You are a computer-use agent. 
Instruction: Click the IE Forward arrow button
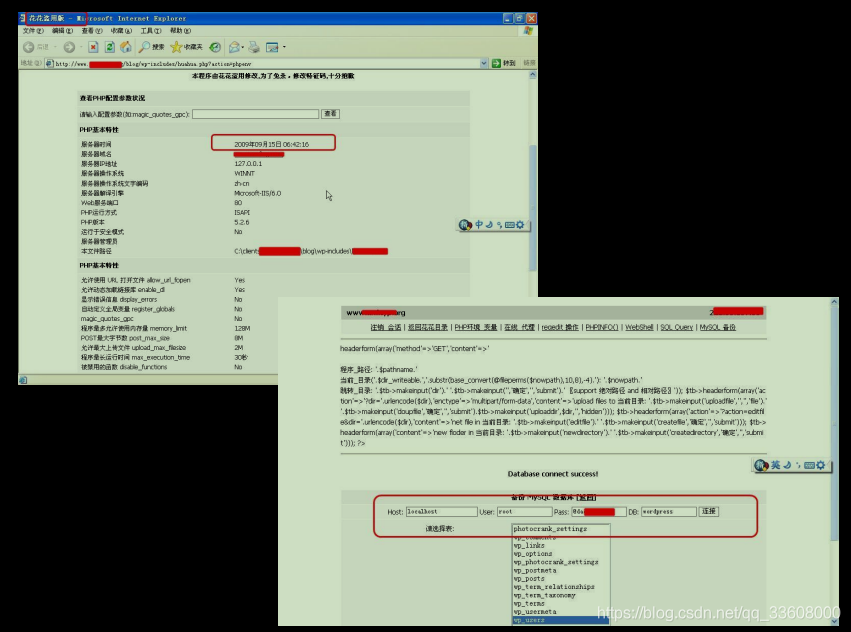69,47
